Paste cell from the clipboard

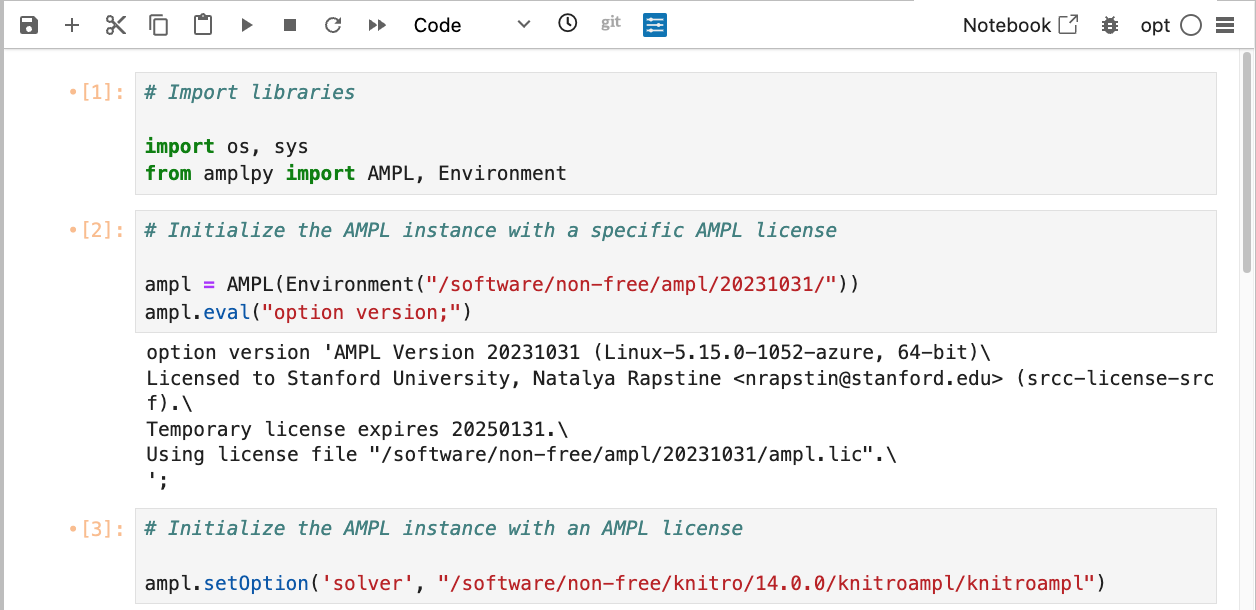pos(202,24)
